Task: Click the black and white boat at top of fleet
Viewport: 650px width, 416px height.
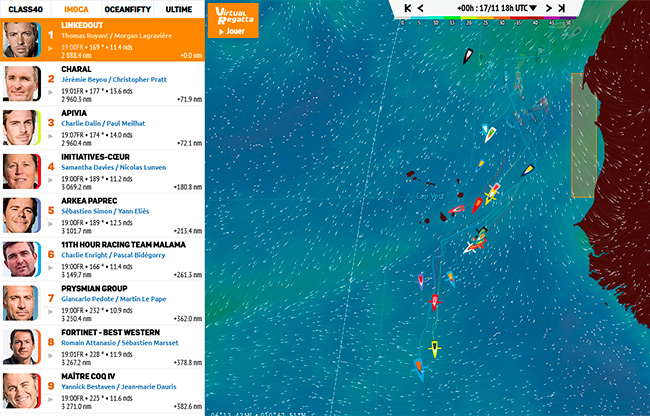Action: pos(468,56)
